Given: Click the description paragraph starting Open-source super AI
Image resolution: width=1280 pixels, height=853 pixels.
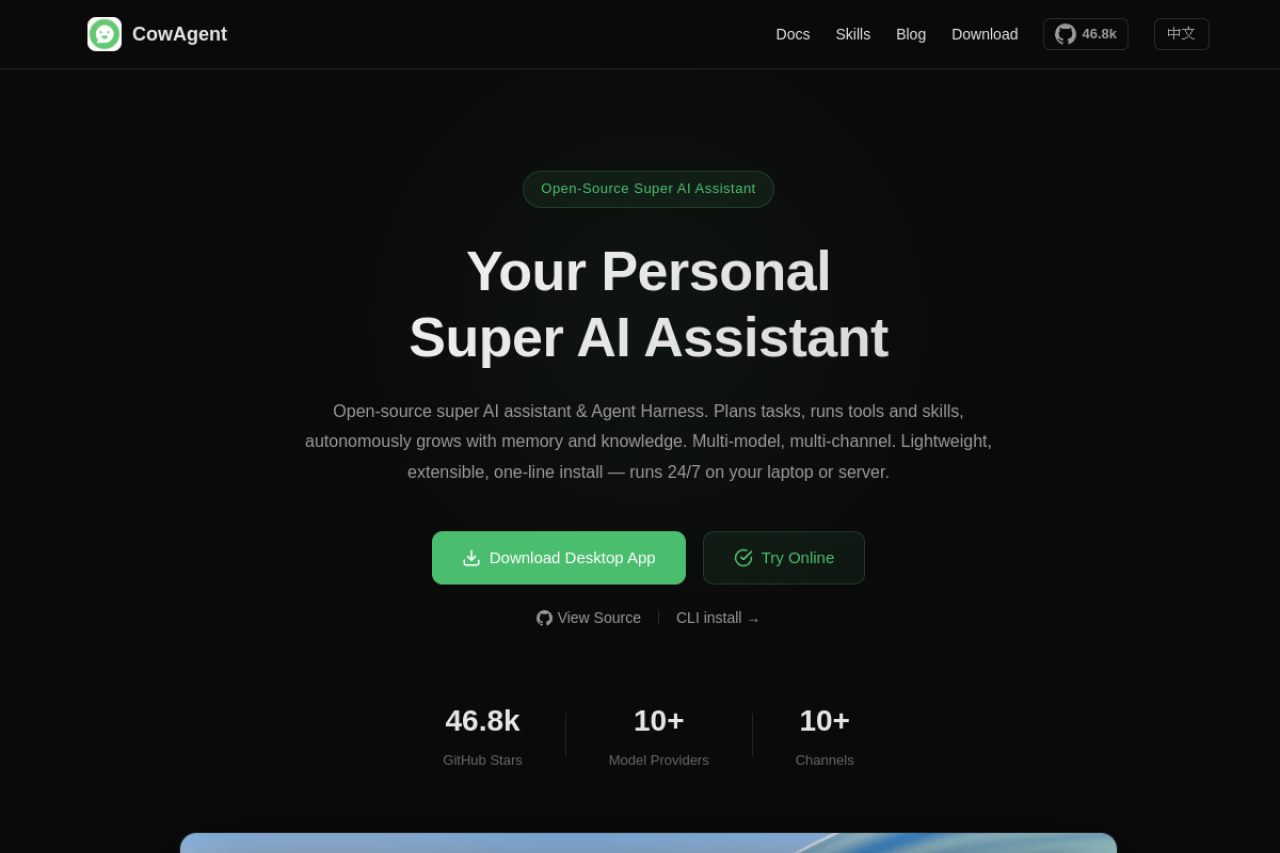Looking at the screenshot, I should point(648,442).
